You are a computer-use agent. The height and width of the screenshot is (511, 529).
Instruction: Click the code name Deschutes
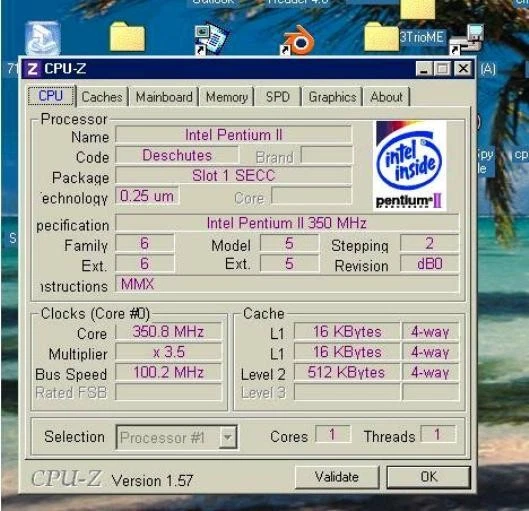177,155
